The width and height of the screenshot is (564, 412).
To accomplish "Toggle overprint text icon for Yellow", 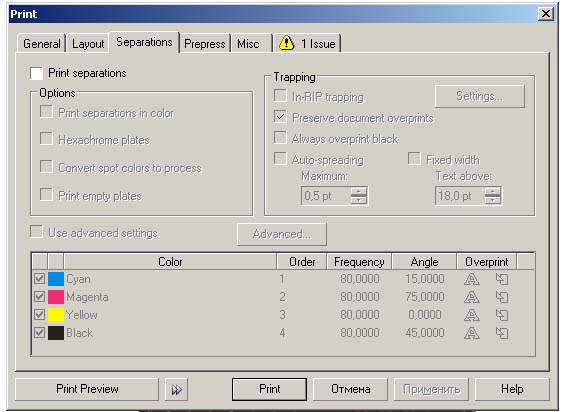I will (471, 315).
